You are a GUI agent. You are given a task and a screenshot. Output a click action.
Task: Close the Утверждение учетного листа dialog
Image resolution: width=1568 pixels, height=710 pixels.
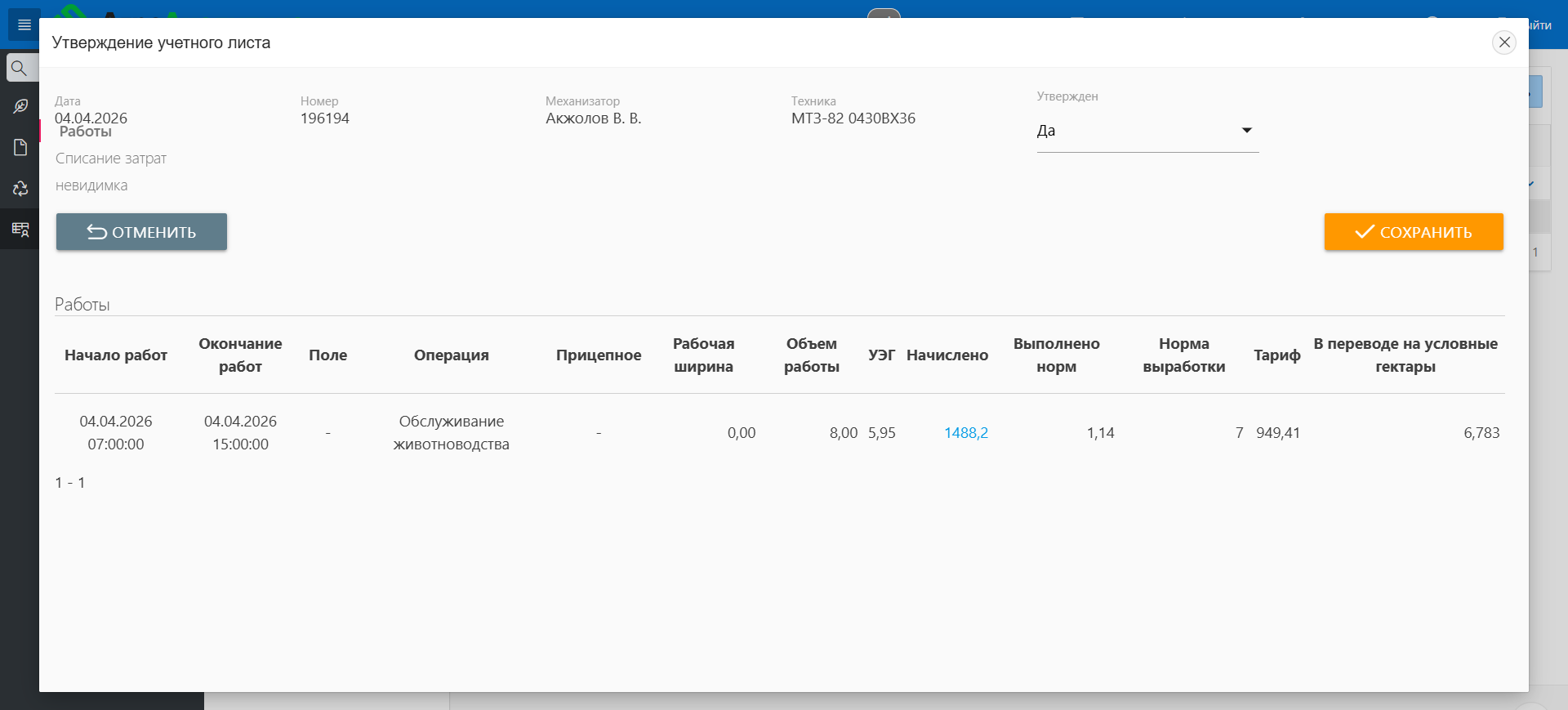click(1503, 42)
